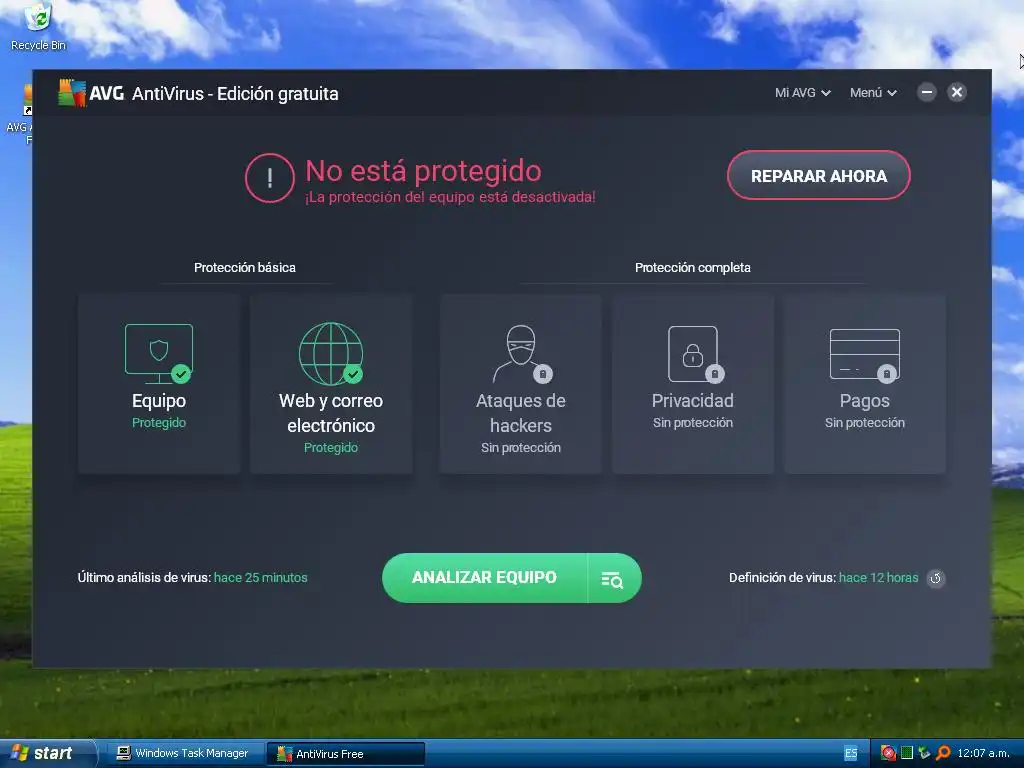This screenshot has width=1024, height=768.
Task: Expand the Mi AVG dropdown
Action: [803, 93]
